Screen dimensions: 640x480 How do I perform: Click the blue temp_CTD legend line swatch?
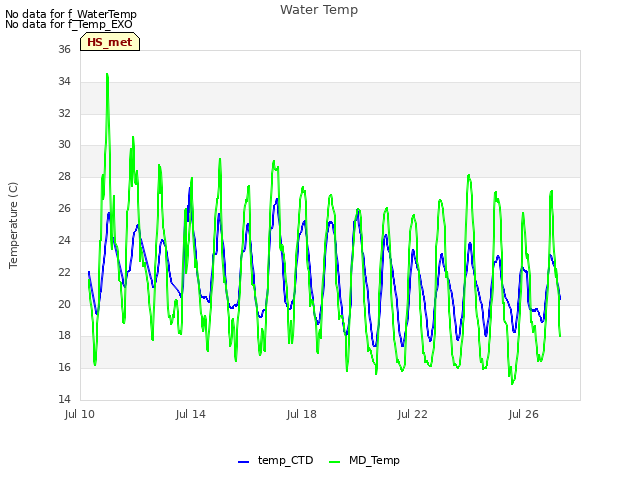tap(243, 462)
